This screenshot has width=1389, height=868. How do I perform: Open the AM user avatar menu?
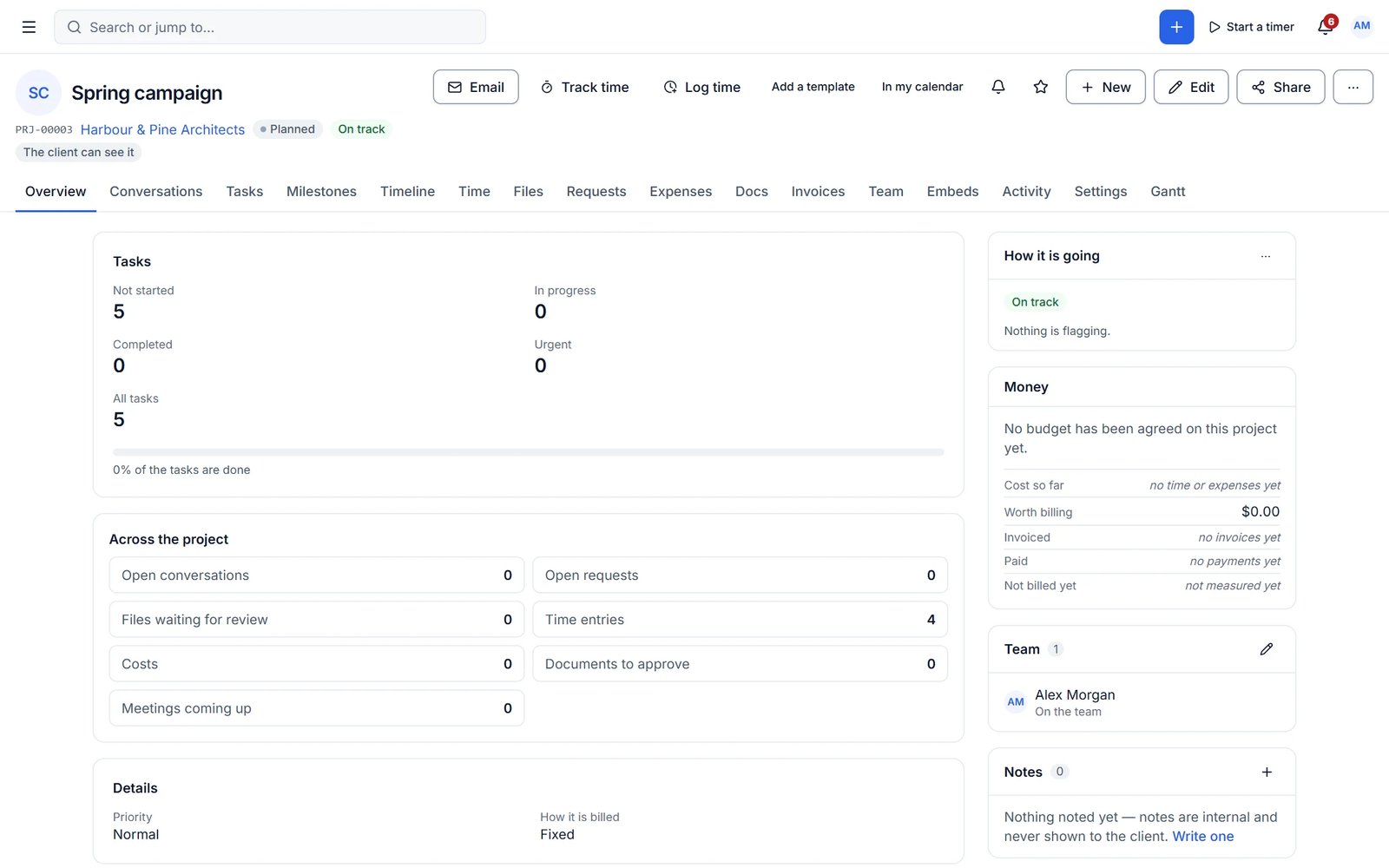coord(1362,26)
